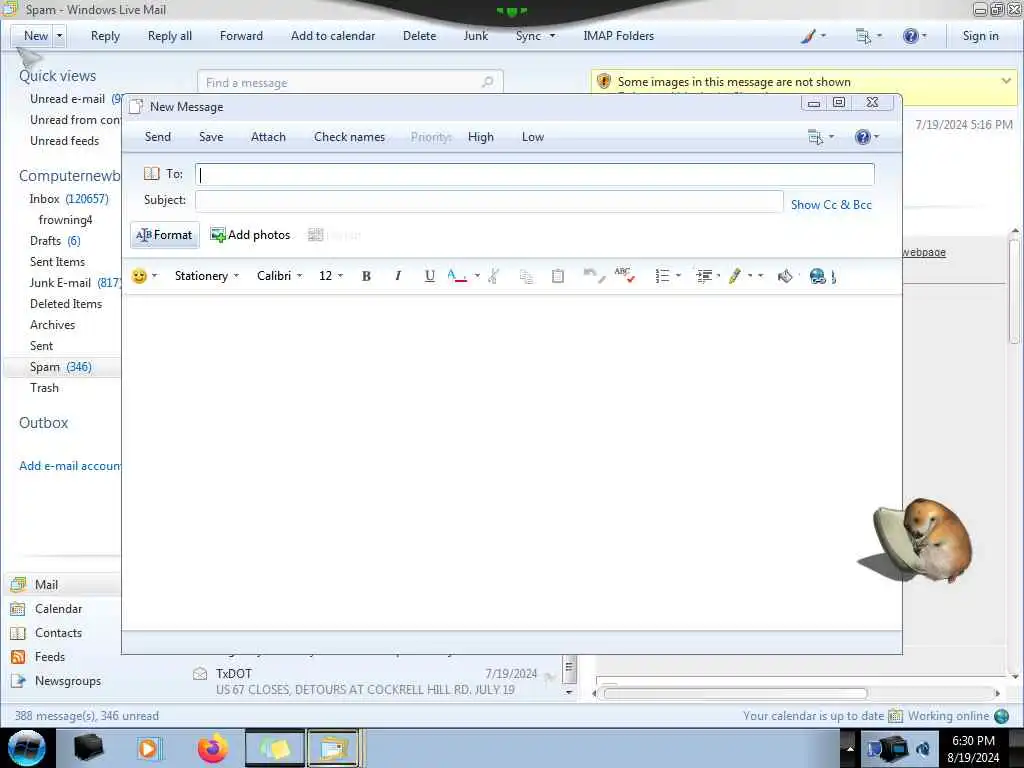Toggle the Format button
Viewport: 1024px width, 768px height.
(x=165, y=235)
